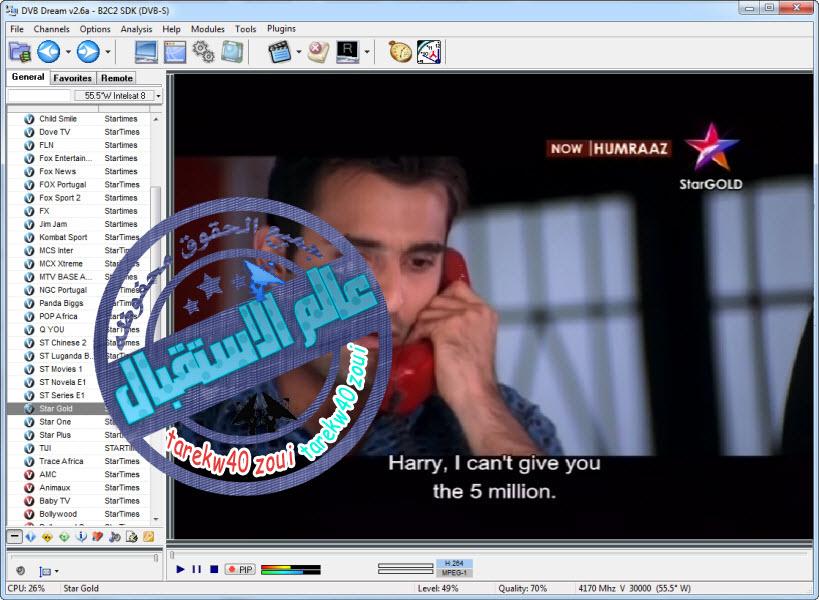This screenshot has width=819, height=600.
Task: Click the MPEG-1 codec indicator
Action: coord(454,573)
